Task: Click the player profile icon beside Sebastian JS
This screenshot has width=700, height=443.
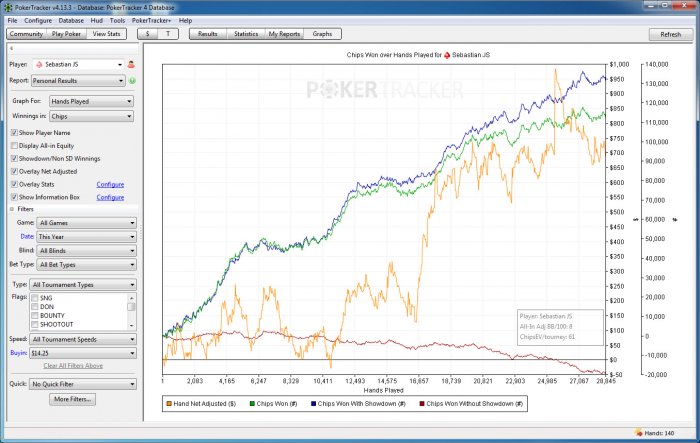Action: coord(131,64)
